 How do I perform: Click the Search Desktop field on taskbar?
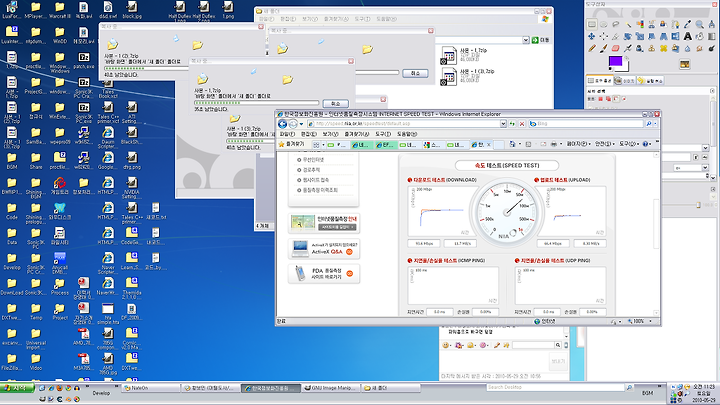pyautogui.click(x=556, y=388)
